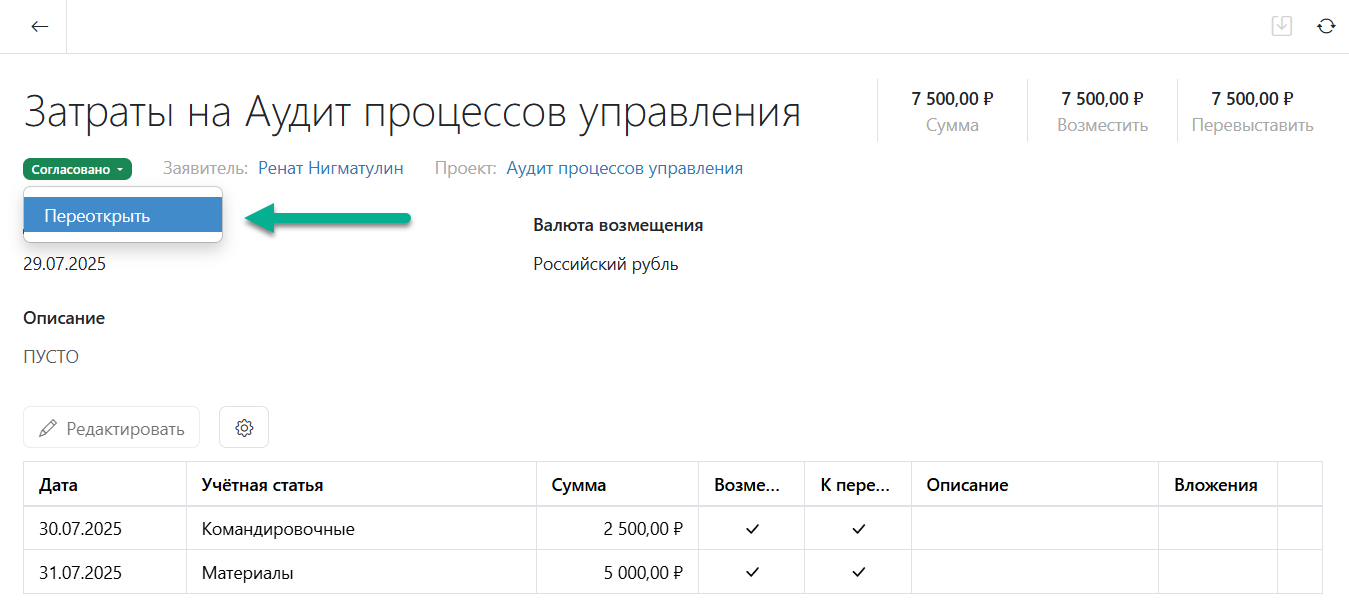Click the date value 29.07.2025

(x=64, y=265)
